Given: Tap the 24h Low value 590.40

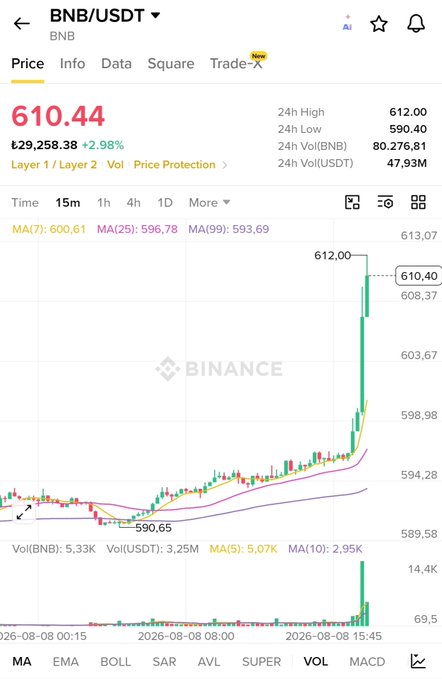Looking at the screenshot, I should [408, 129].
